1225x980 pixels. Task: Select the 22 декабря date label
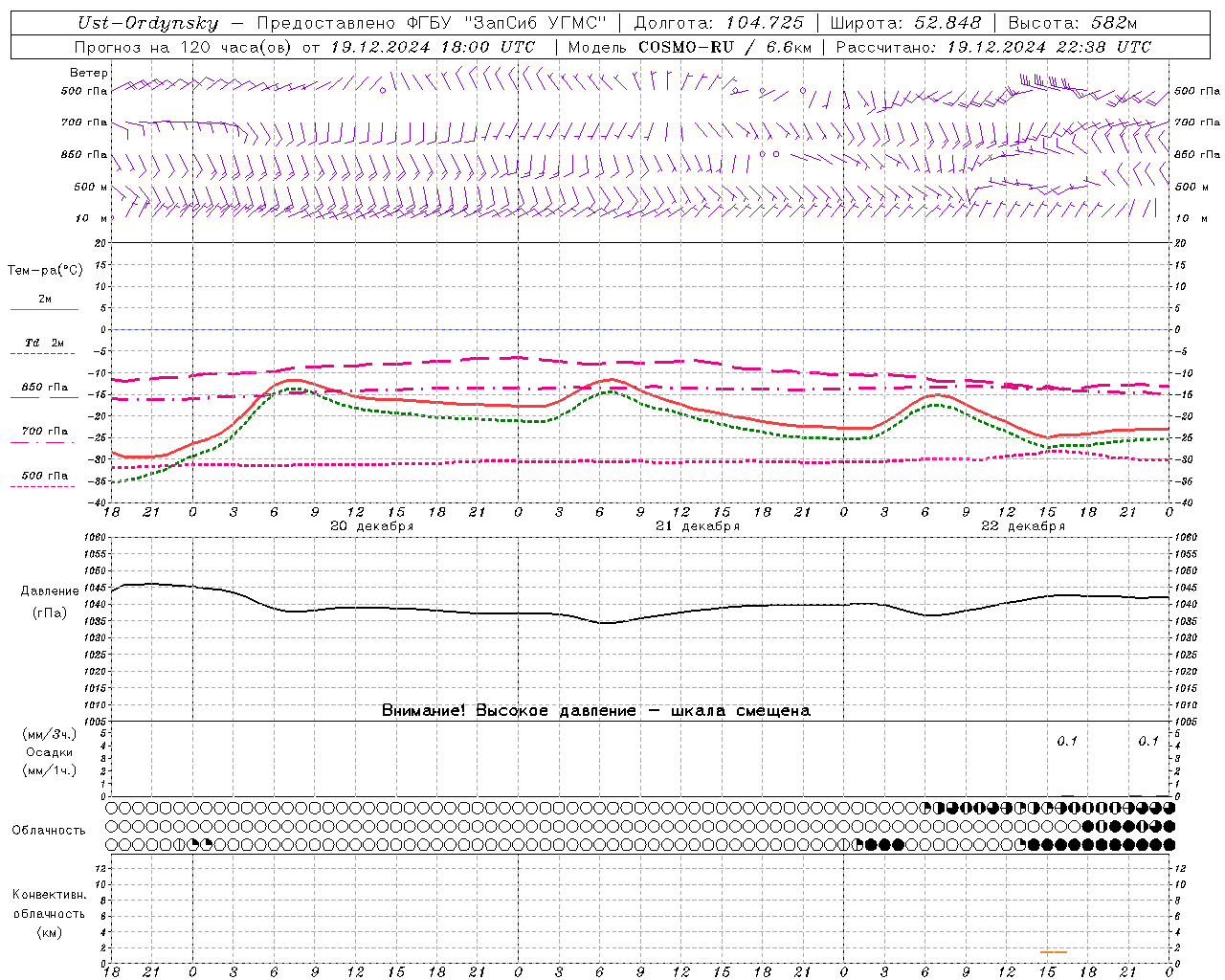tap(1023, 526)
